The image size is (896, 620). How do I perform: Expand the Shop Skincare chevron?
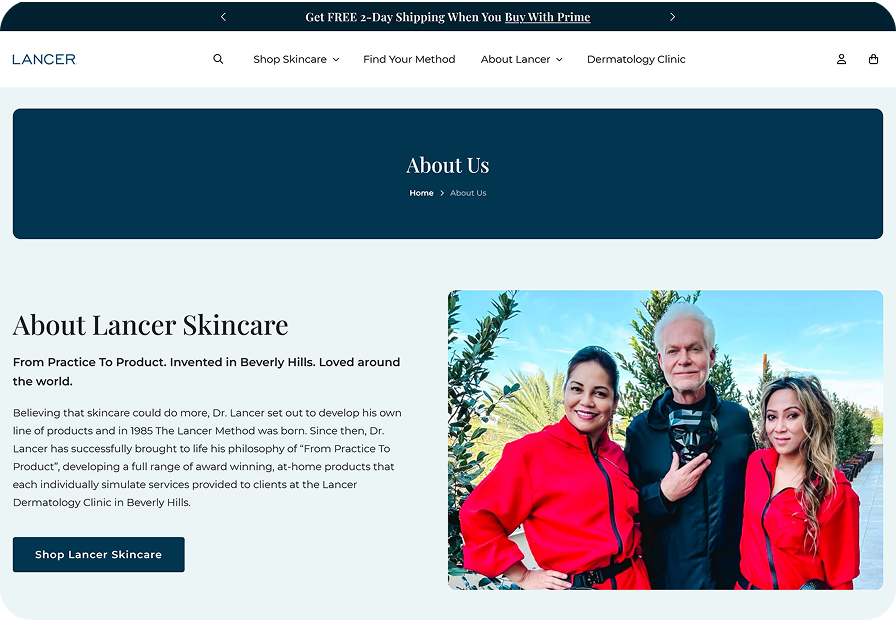coord(336,59)
